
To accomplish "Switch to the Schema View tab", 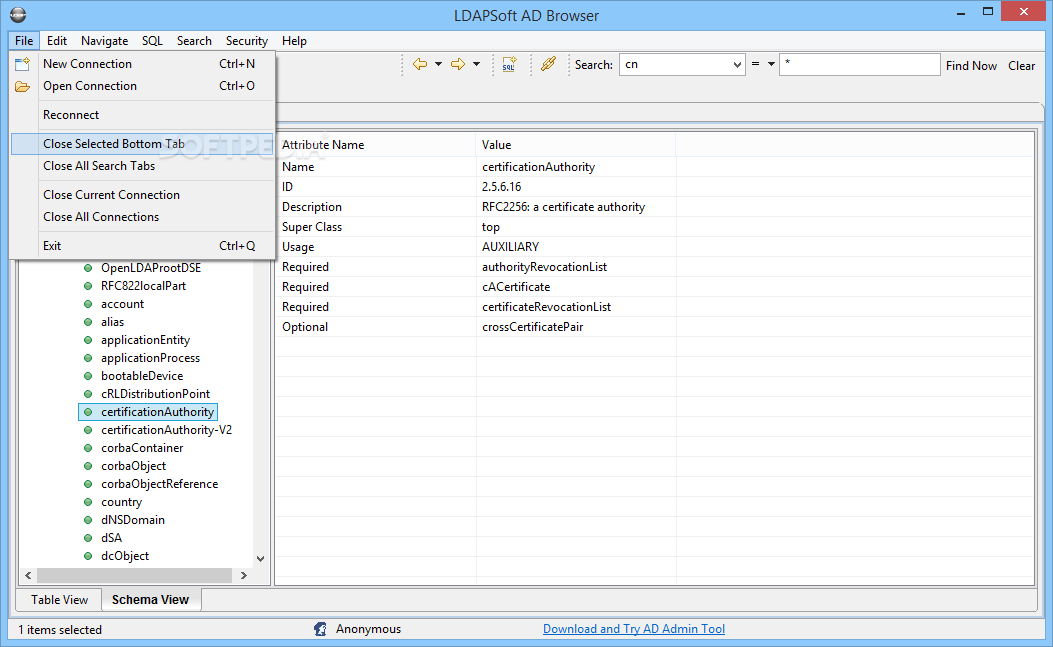I will coord(150,599).
